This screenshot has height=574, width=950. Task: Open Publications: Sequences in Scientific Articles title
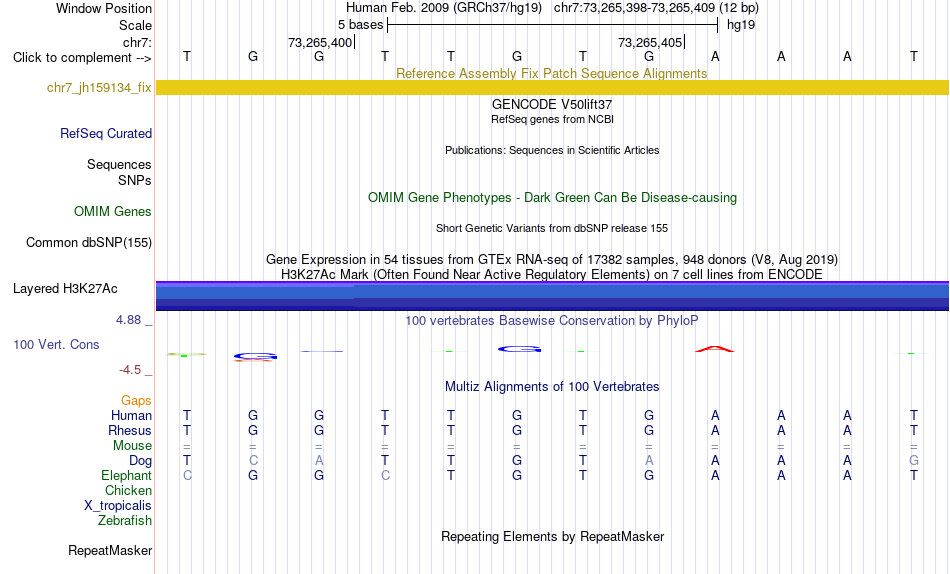point(552,150)
